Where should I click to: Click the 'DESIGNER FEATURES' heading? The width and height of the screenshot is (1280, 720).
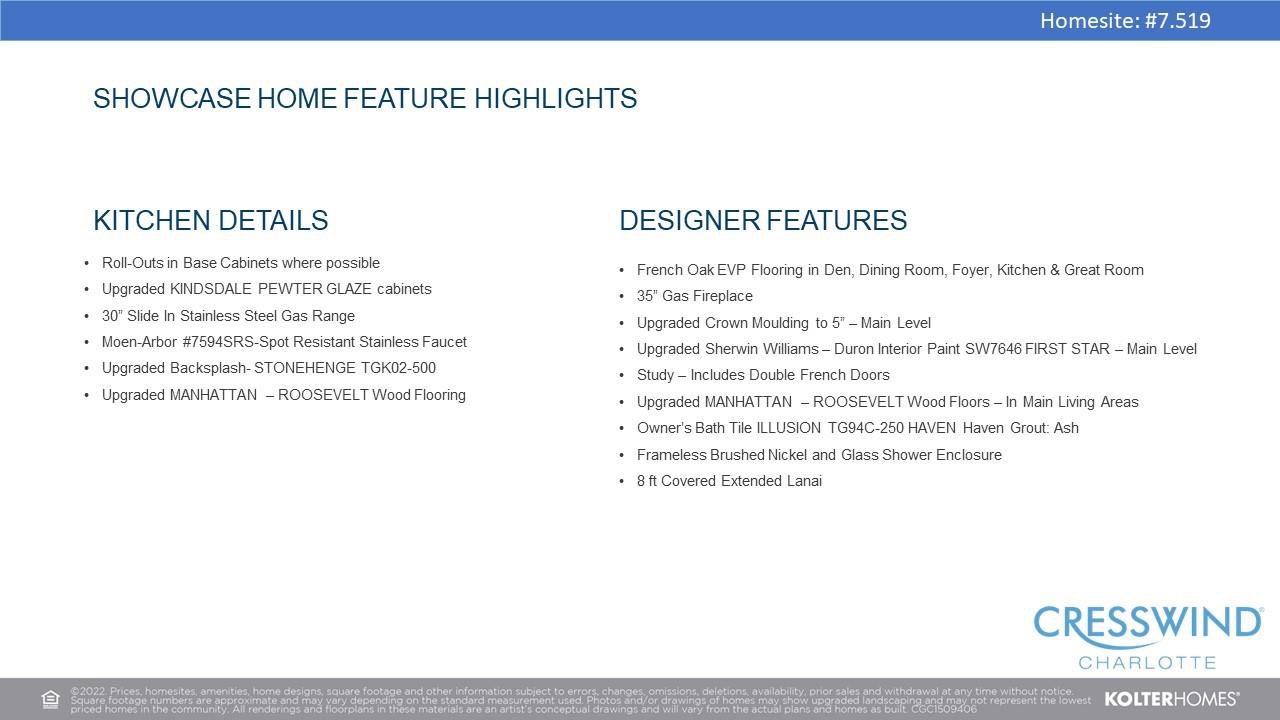click(x=763, y=220)
